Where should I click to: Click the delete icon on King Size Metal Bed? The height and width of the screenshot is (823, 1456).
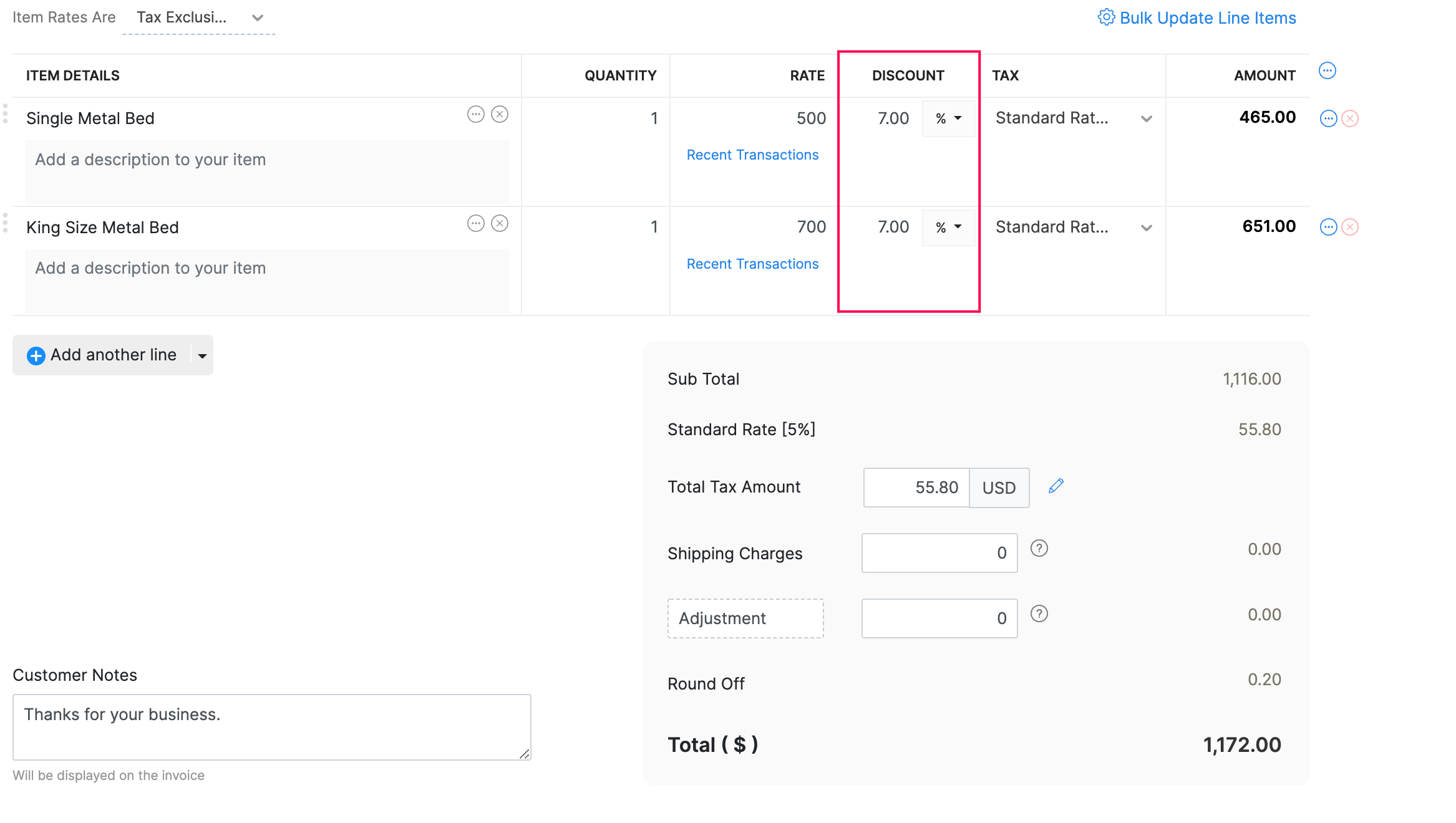500,222
